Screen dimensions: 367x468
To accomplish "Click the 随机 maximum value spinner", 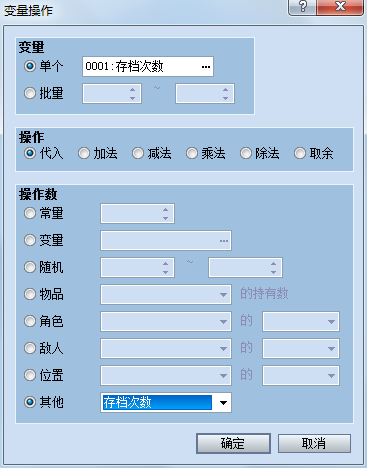I will tap(245, 268).
